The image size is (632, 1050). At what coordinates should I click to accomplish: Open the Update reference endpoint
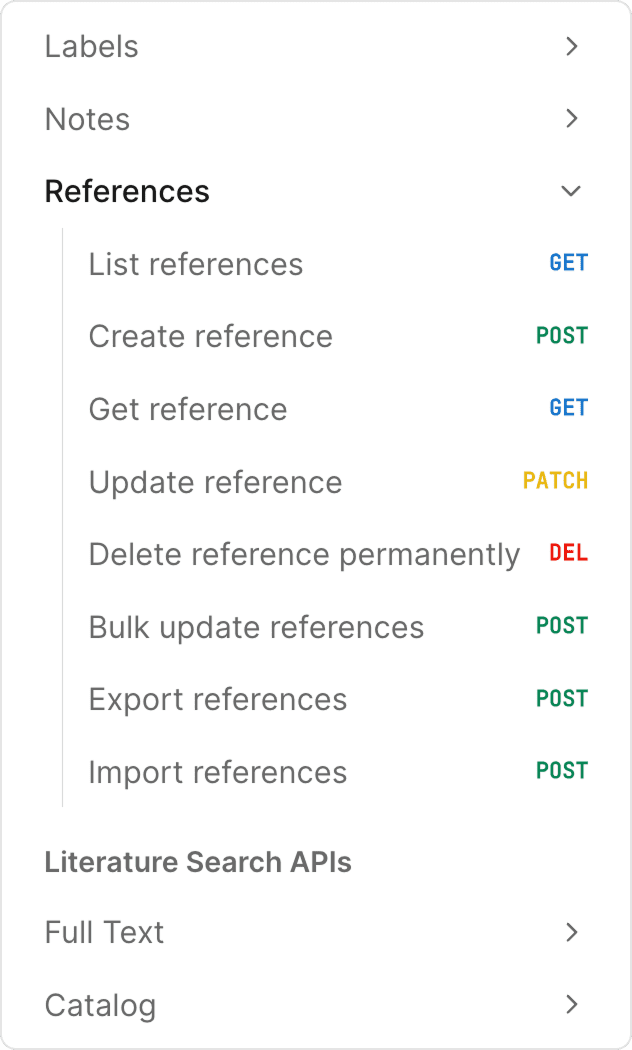pyautogui.click(x=216, y=482)
